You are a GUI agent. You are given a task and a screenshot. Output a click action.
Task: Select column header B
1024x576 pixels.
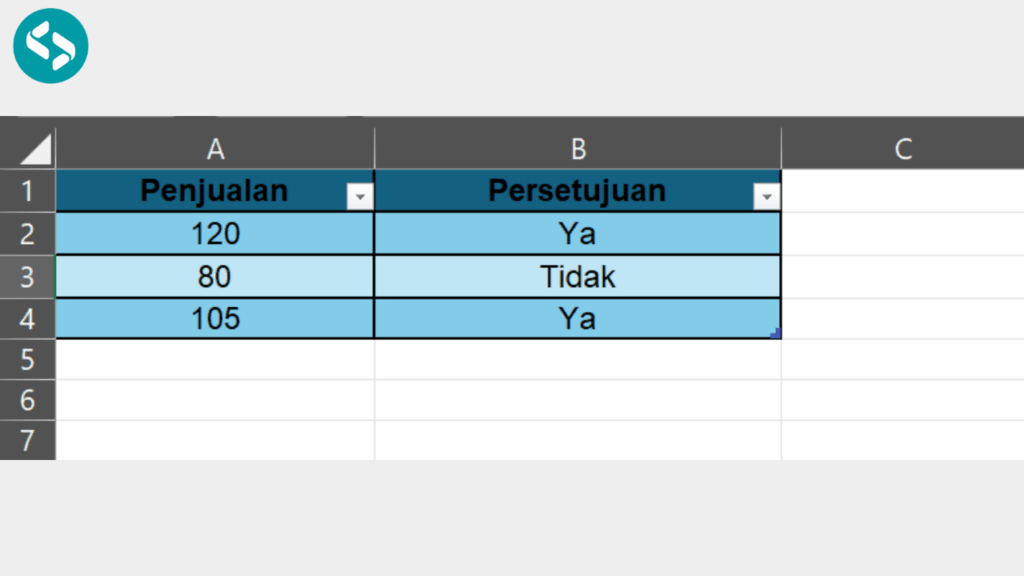point(578,147)
